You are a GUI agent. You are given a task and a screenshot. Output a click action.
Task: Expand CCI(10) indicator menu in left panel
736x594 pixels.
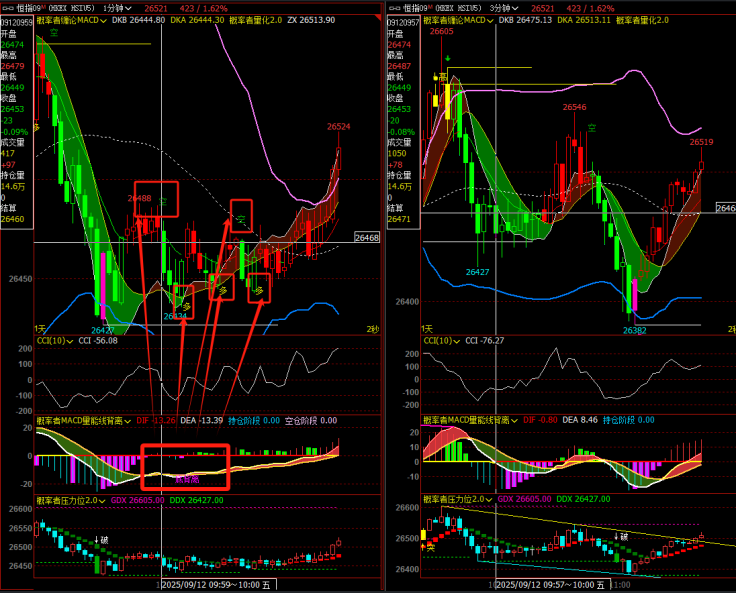point(72,341)
